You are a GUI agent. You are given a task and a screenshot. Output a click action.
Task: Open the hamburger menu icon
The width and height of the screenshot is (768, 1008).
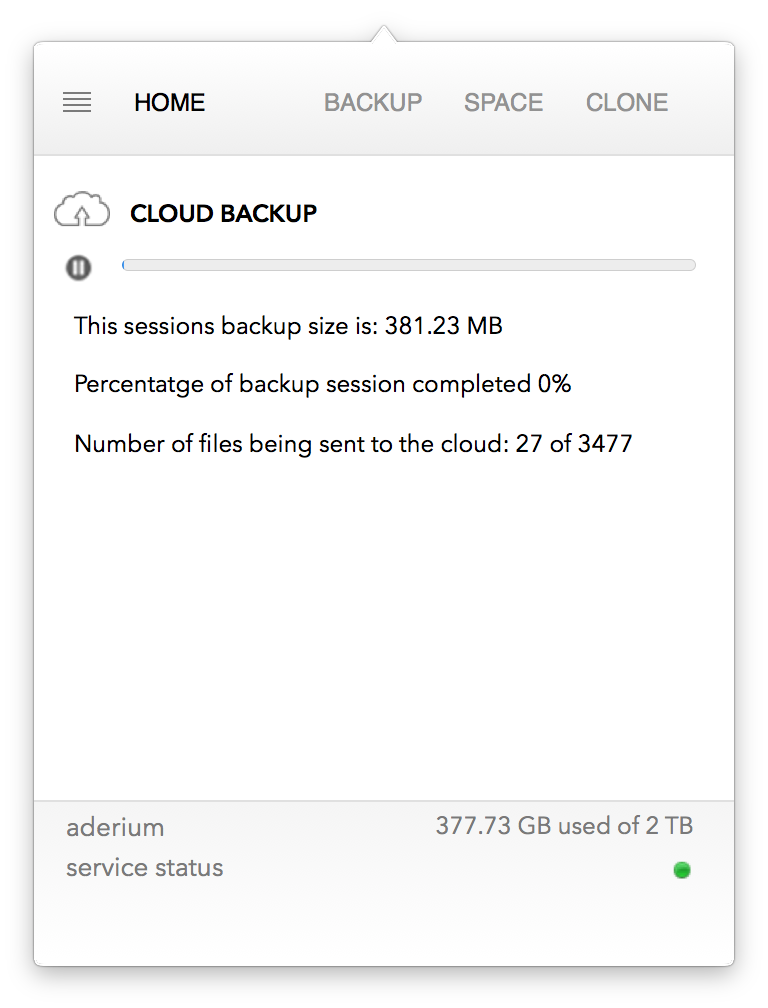coord(77,102)
